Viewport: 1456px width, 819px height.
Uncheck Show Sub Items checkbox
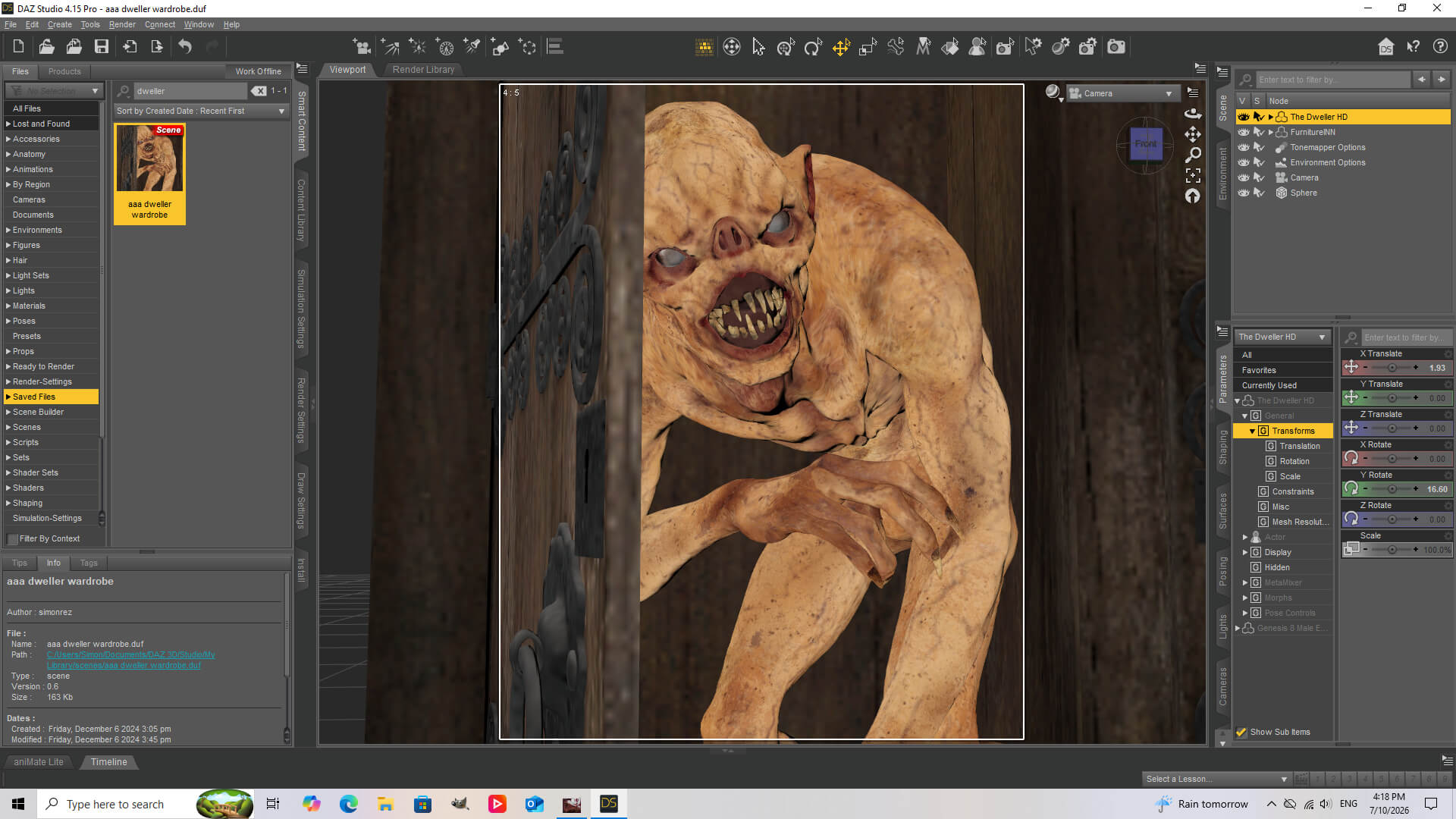1241,732
